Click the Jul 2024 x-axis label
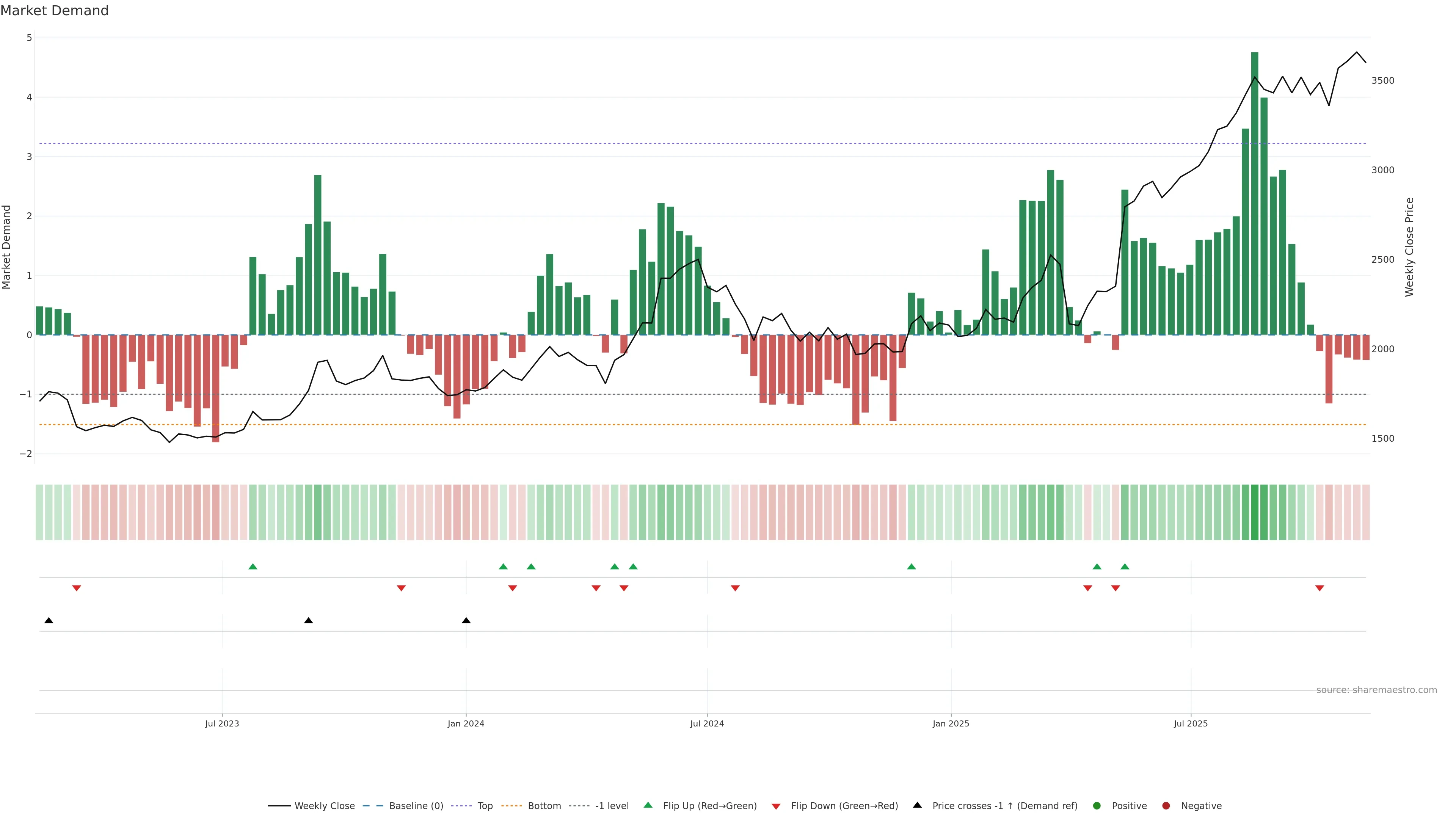The image size is (1456, 819). click(x=706, y=723)
